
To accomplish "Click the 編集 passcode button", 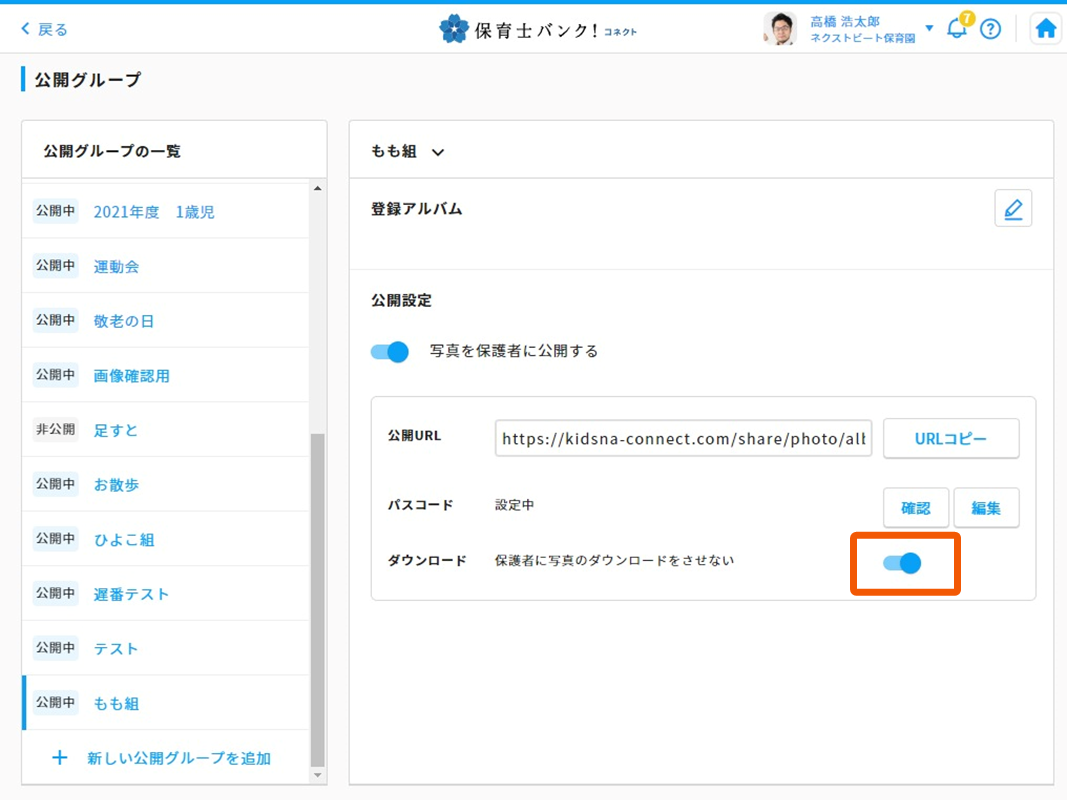I will [x=986, y=508].
